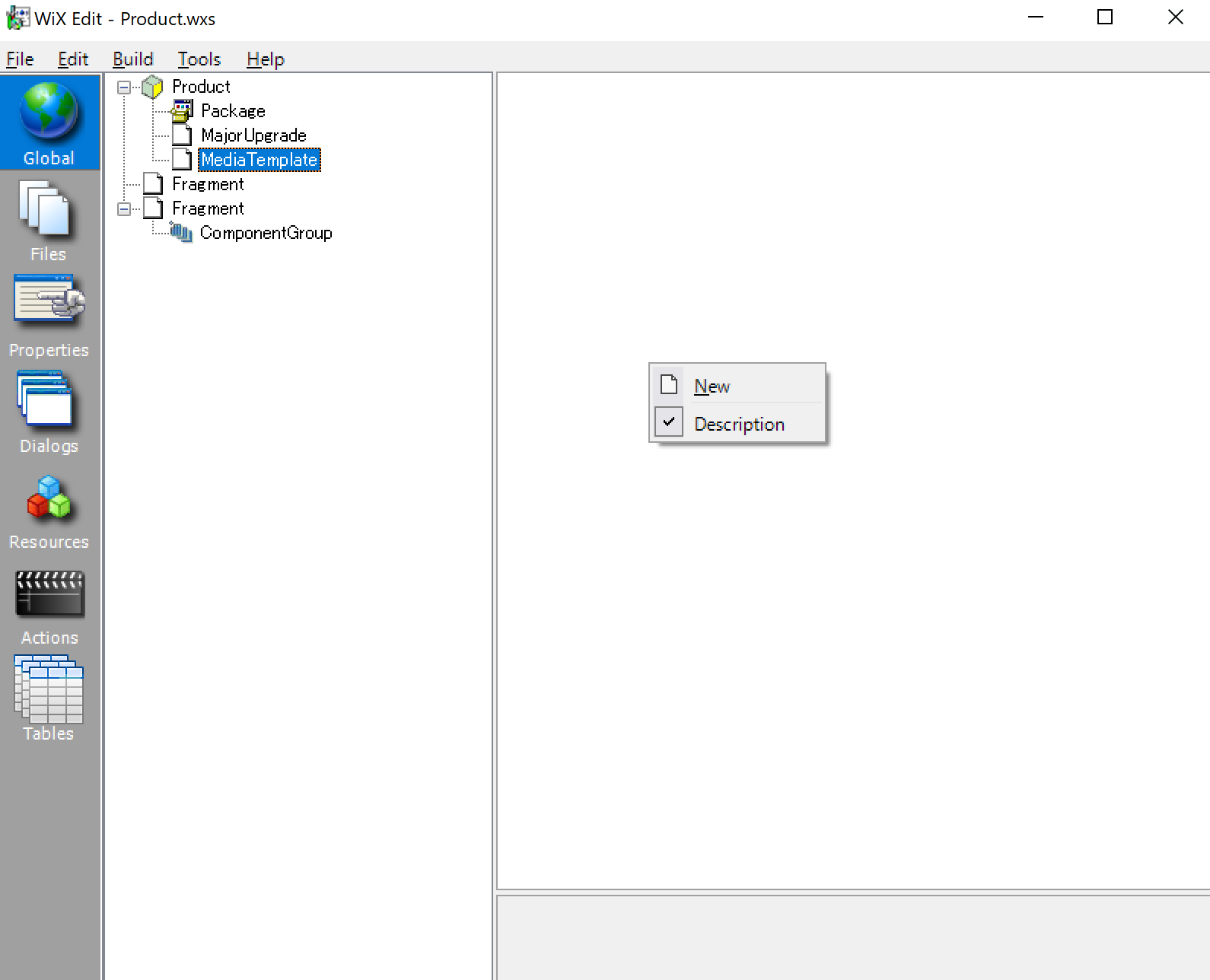Click the Package node icon
1210x980 pixels.
[182, 111]
